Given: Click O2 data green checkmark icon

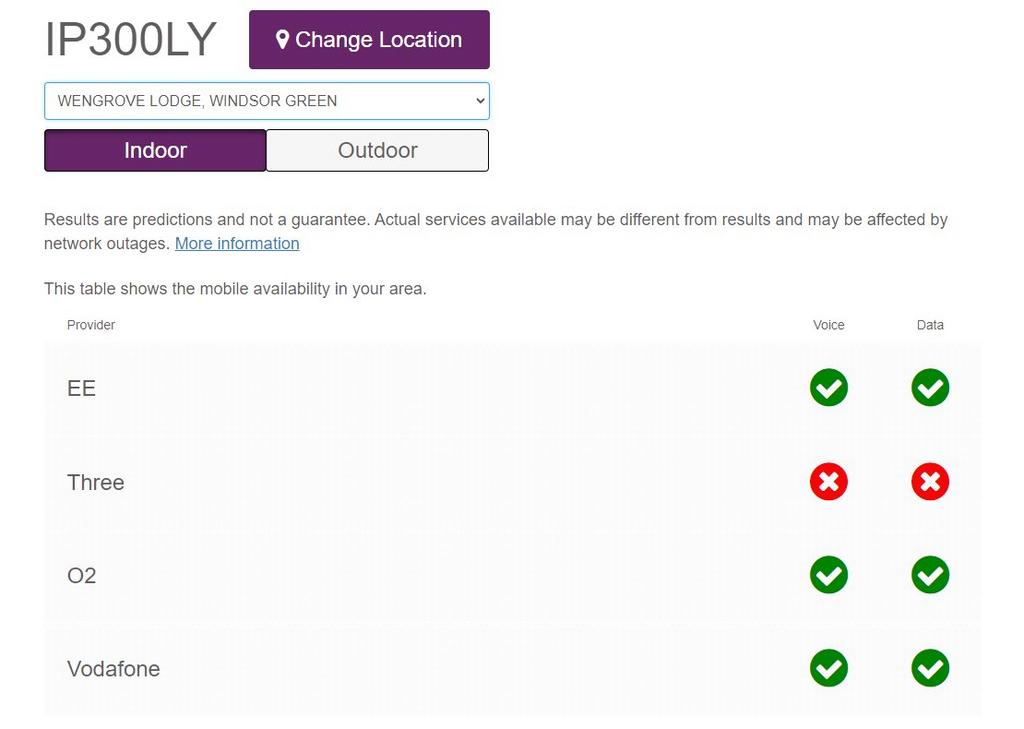Looking at the screenshot, I should (x=930, y=575).
